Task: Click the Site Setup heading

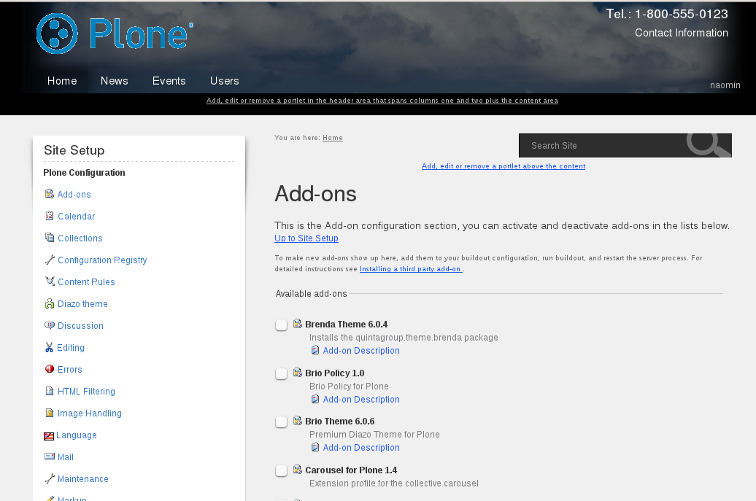Action: point(74,150)
